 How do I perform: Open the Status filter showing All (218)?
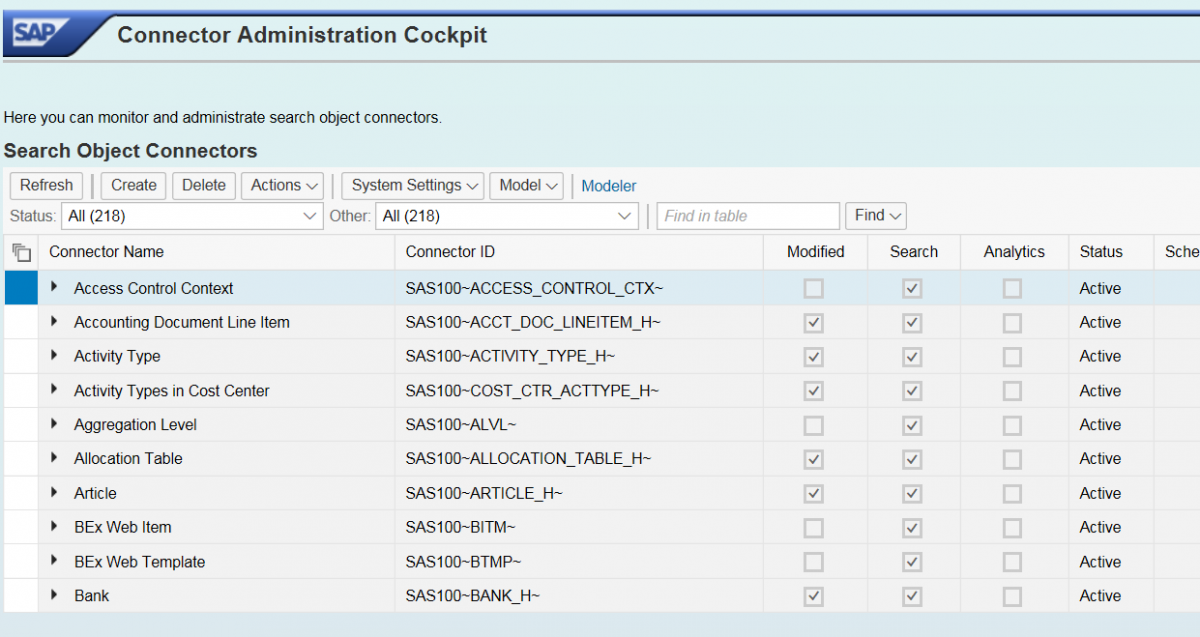click(192, 215)
